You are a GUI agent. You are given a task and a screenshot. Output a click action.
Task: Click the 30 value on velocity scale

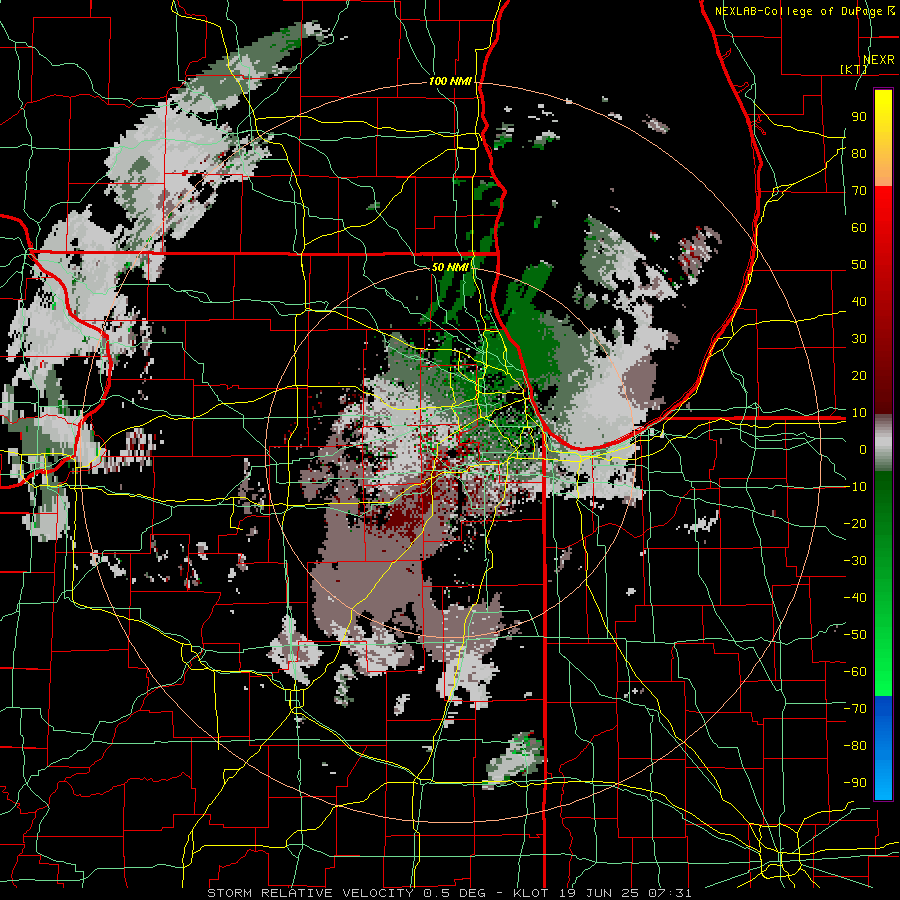click(x=859, y=339)
